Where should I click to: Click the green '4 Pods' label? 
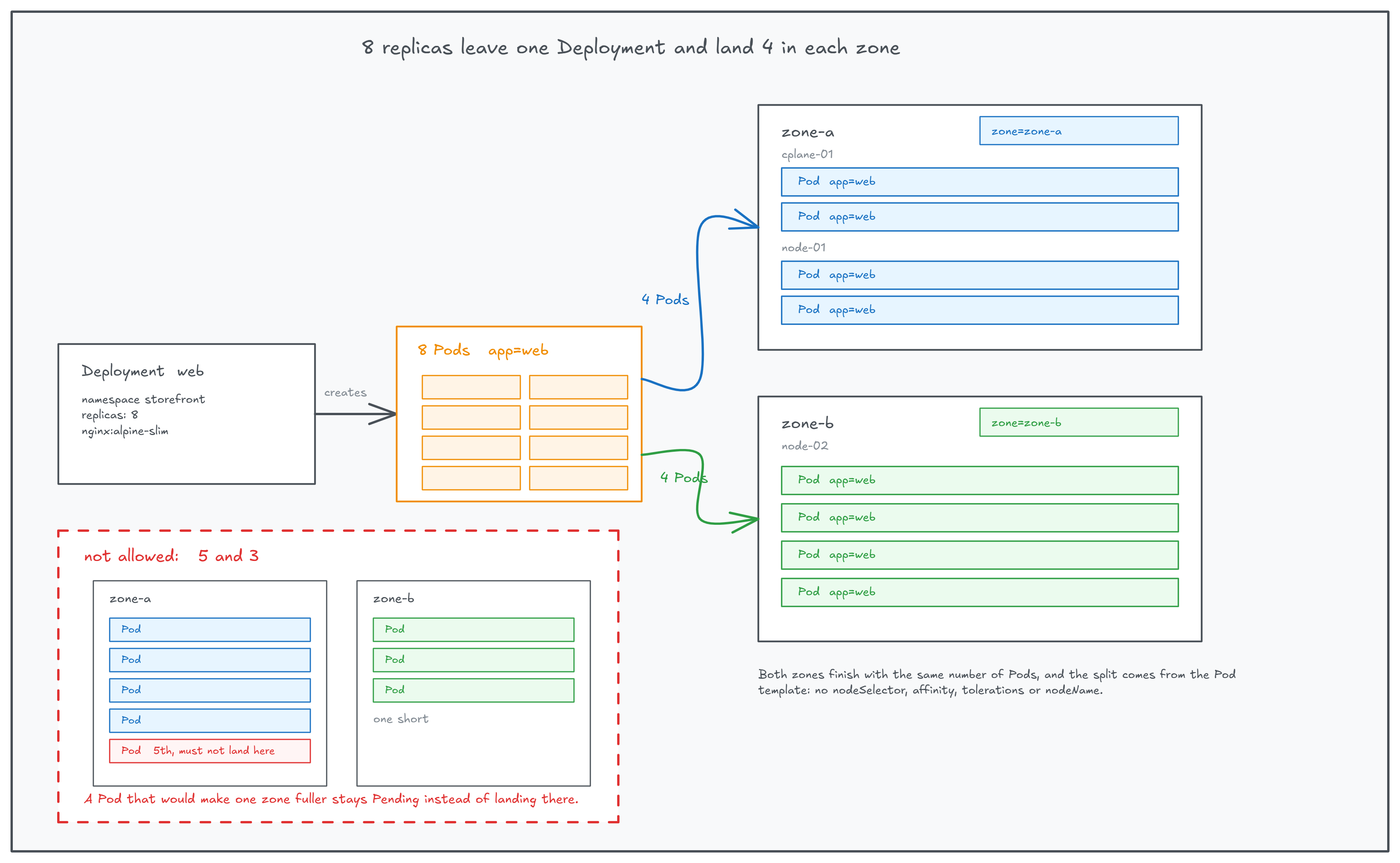pyautogui.click(x=683, y=478)
